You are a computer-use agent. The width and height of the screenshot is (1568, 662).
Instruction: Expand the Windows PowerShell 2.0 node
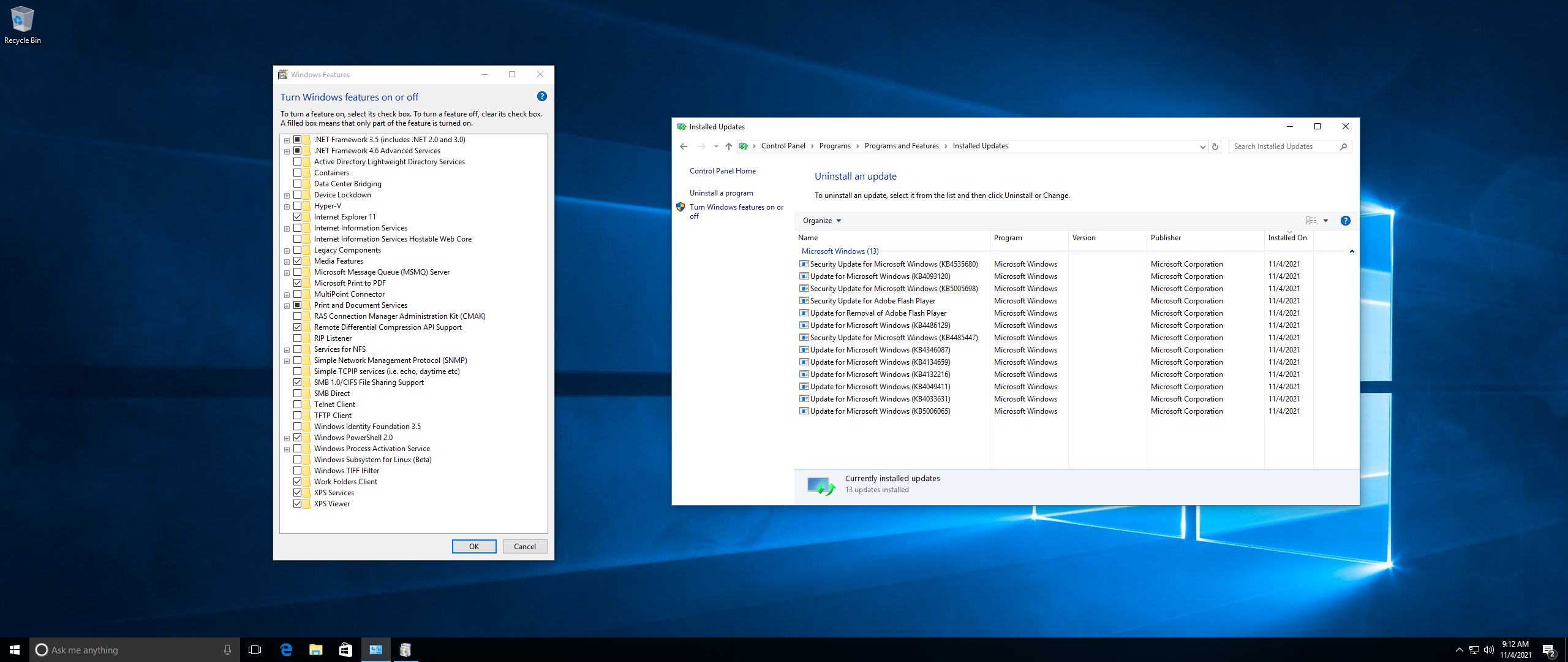(287, 438)
